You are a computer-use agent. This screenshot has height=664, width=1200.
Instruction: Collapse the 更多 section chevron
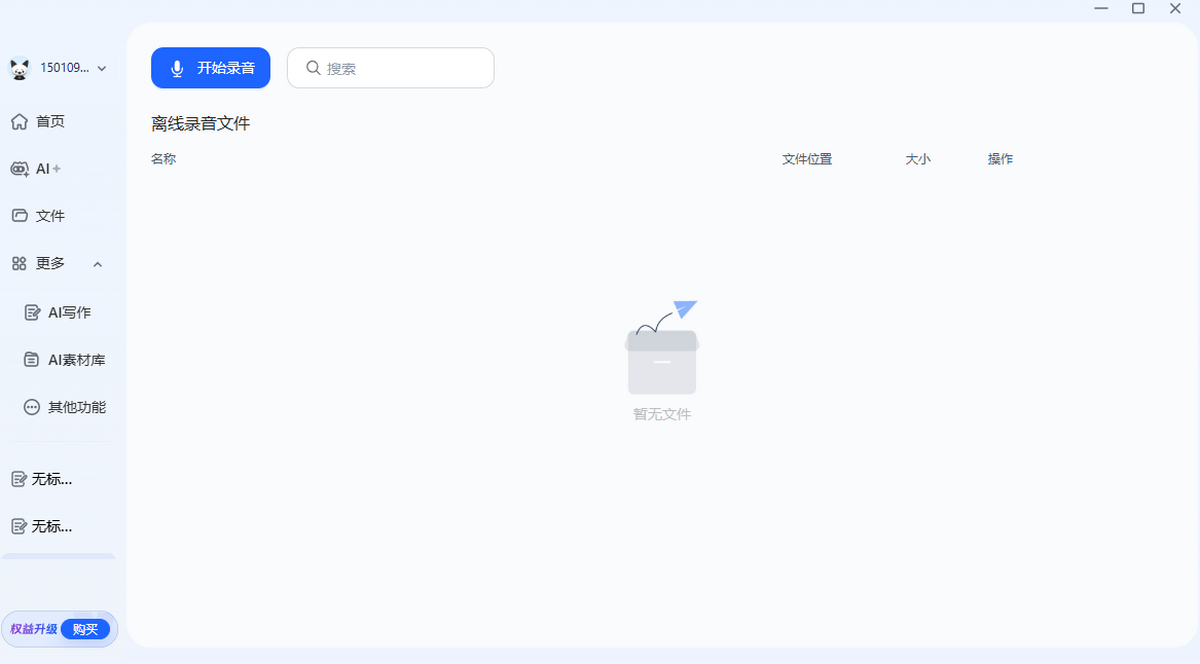97,264
